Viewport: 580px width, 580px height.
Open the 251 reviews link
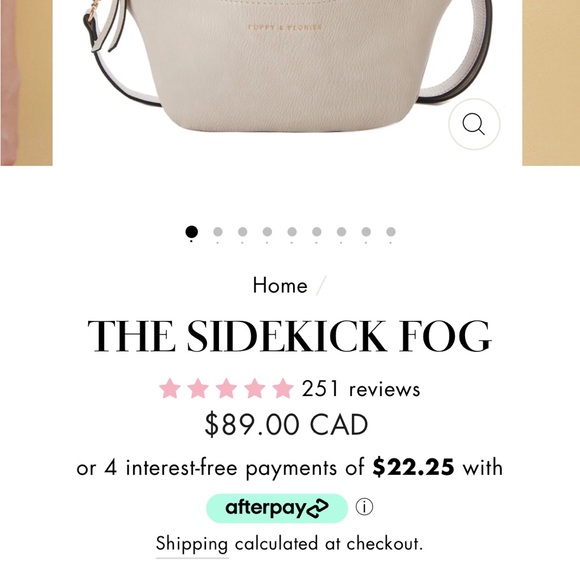361,389
